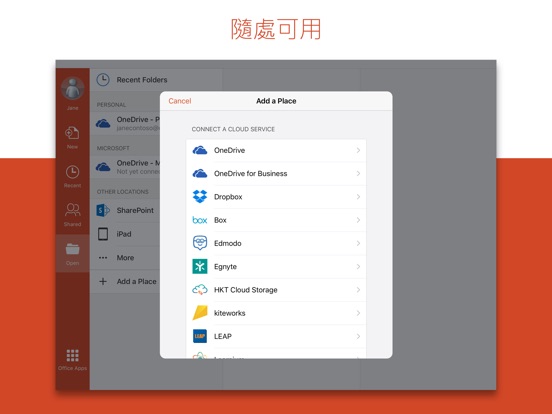Click the Recent Folders clock icon
552x414 pixels.
[103, 80]
